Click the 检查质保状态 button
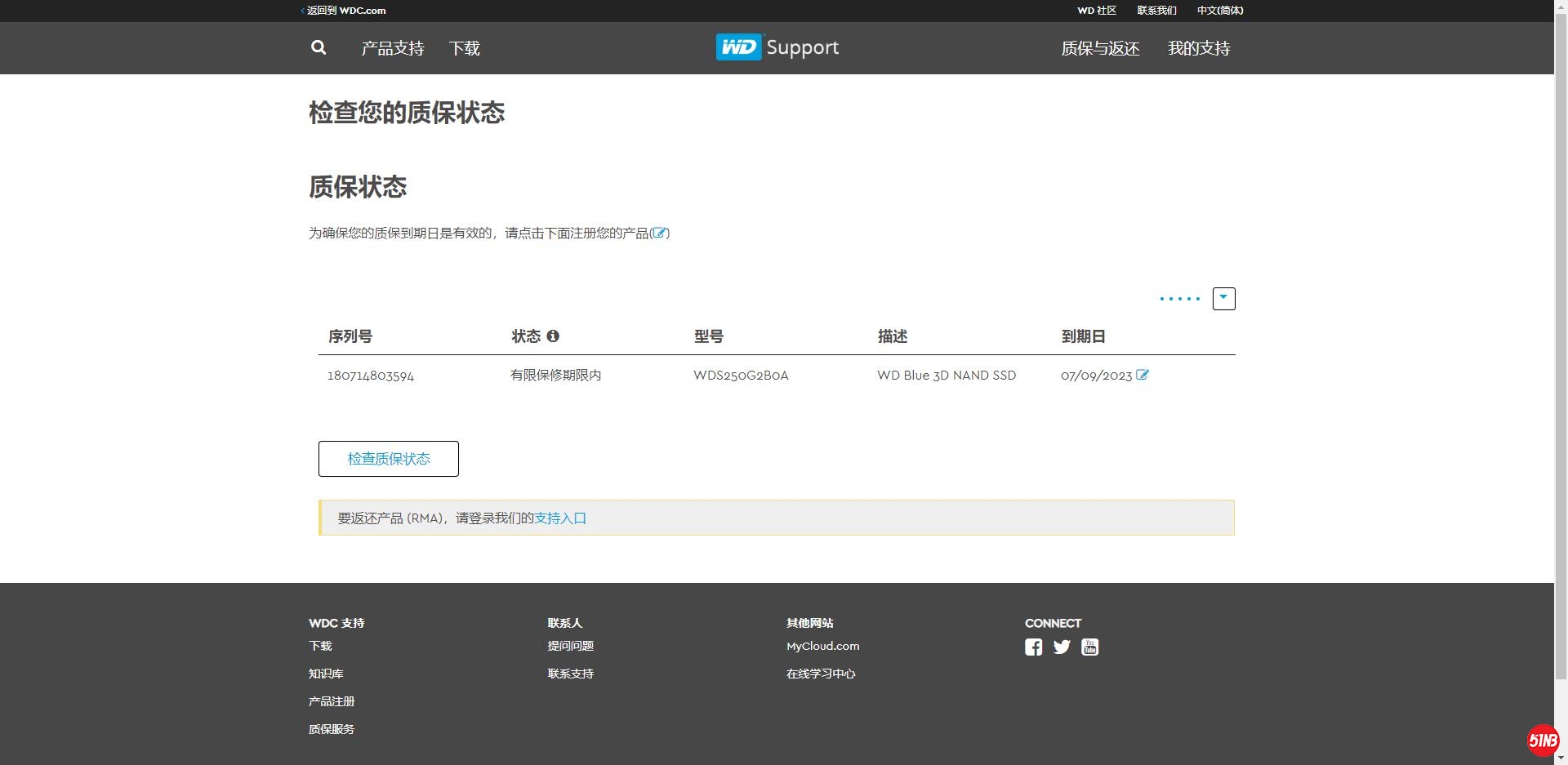 pyautogui.click(x=388, y=458)
